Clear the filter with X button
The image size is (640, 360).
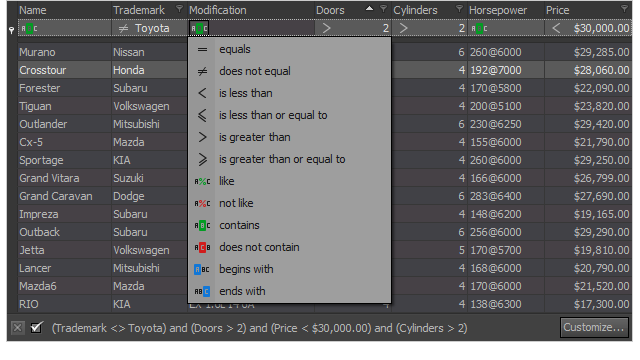click(x=17, y=328)
